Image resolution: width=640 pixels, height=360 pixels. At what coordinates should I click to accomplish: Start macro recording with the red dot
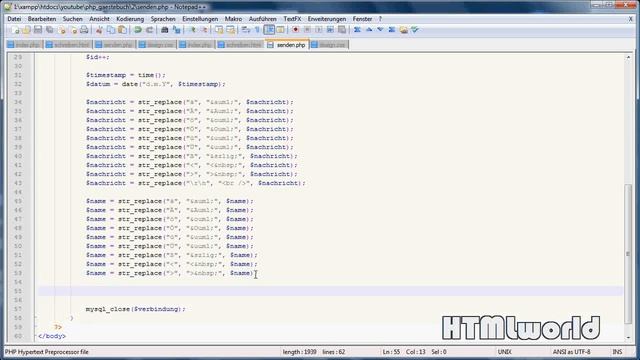pos(296,30)
